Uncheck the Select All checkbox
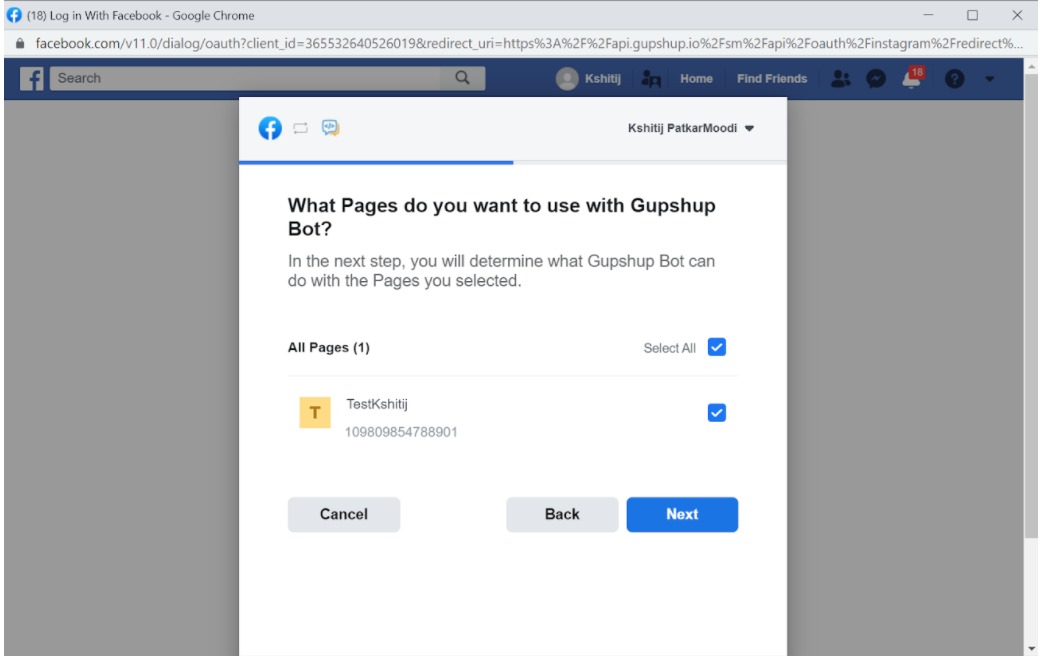This screenshot has height=658, width=1040. coord(716,347)
